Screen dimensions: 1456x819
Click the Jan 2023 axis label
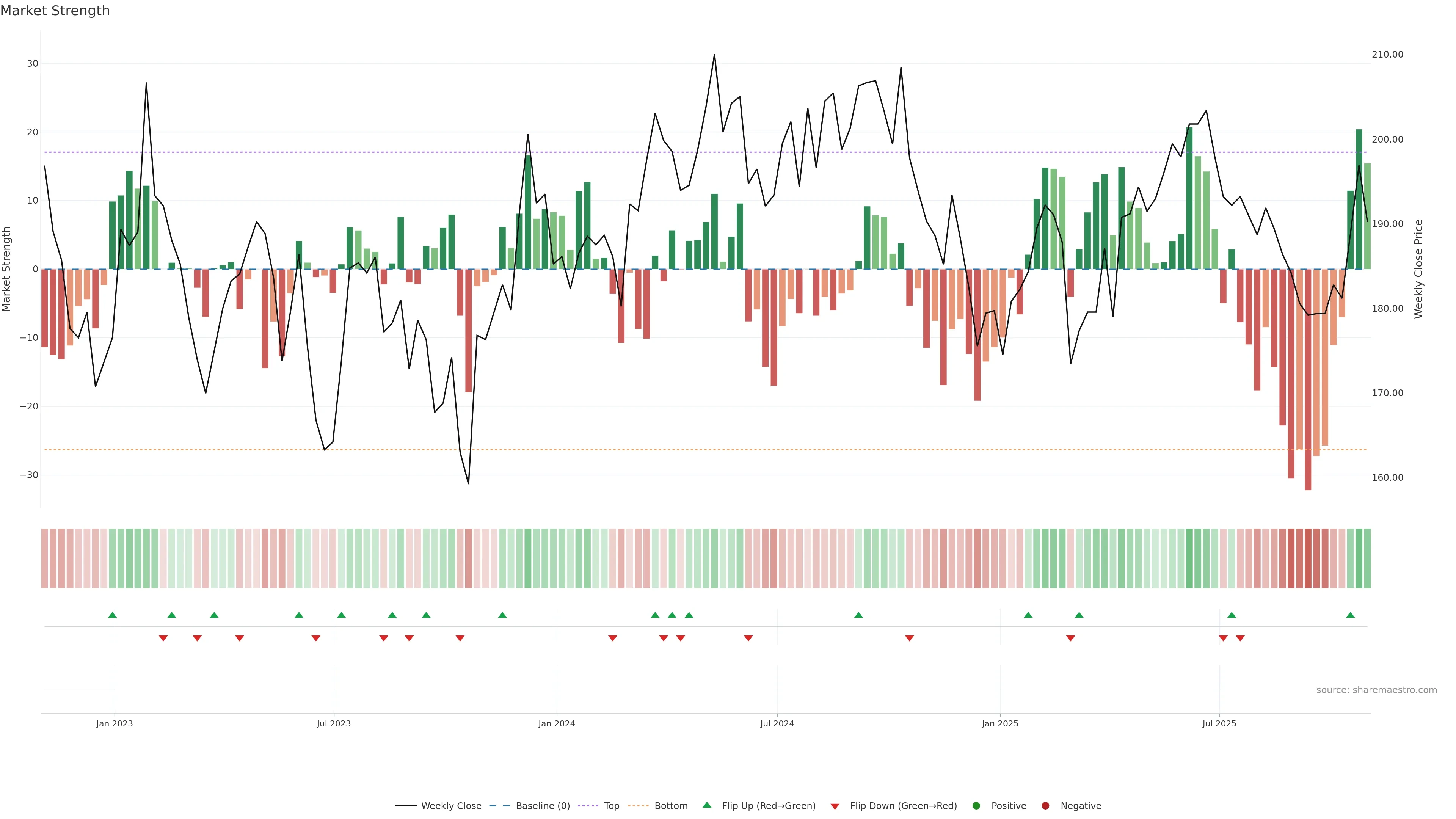coord(114,723)
